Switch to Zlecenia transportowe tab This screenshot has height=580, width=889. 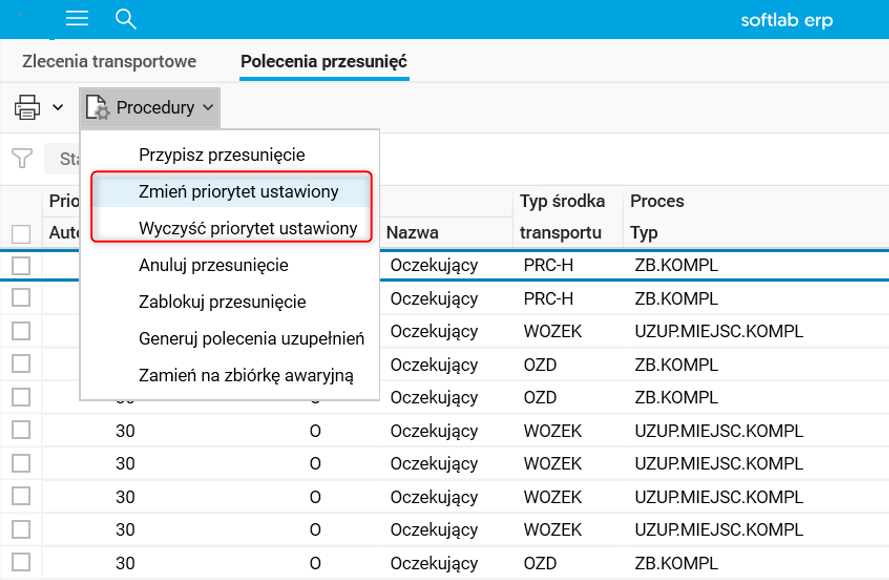tap(109, 61)
